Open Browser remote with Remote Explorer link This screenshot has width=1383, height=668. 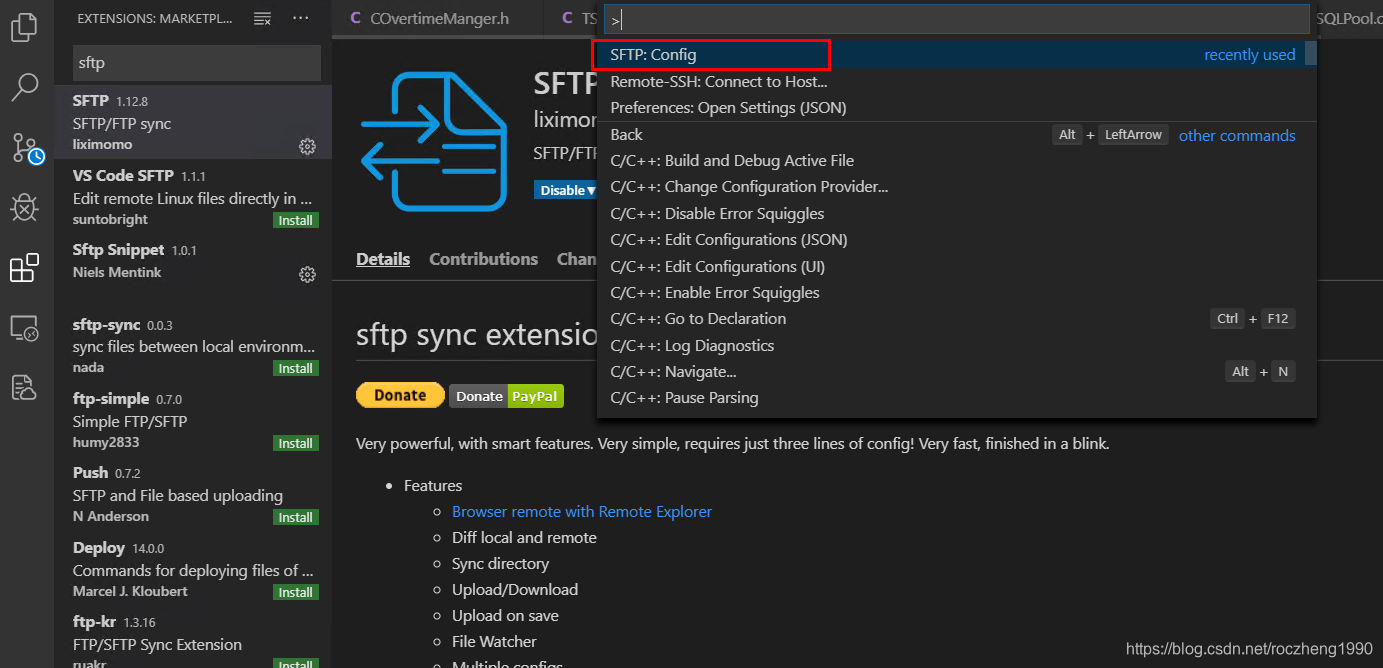pyautogui.click(x=582, y=511)
